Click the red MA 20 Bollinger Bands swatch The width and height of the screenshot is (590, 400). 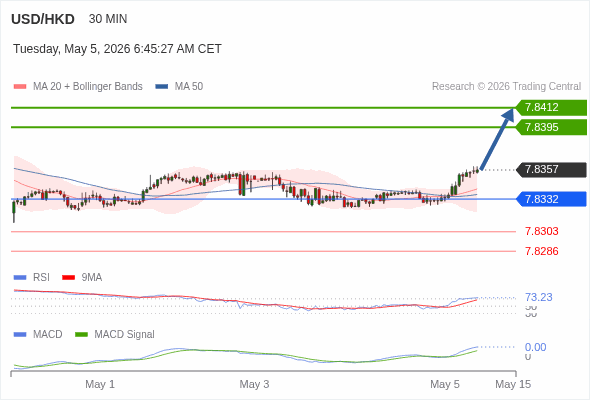pos(20,87)
